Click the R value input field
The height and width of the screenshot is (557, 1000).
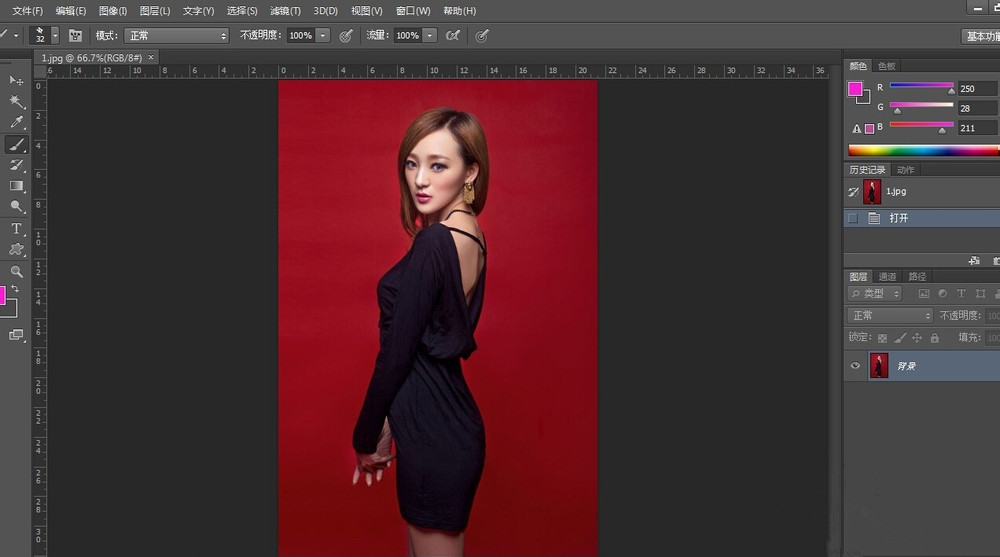[x=977, y=88]
